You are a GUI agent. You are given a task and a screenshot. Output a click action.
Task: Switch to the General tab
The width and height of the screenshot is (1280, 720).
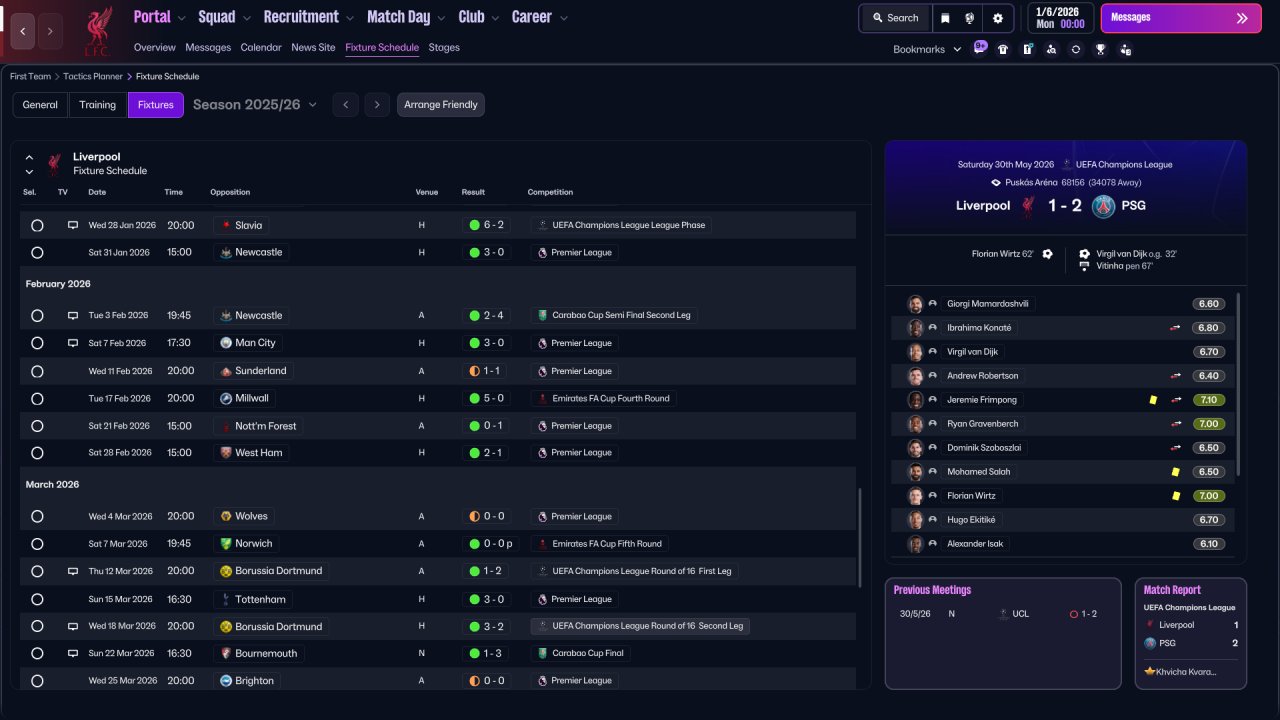point(40,105)
